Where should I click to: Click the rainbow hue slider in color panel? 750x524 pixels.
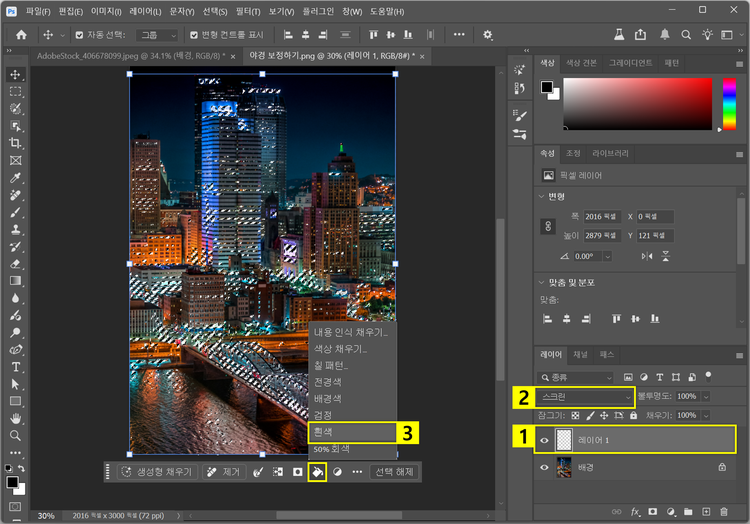point(729,103)
